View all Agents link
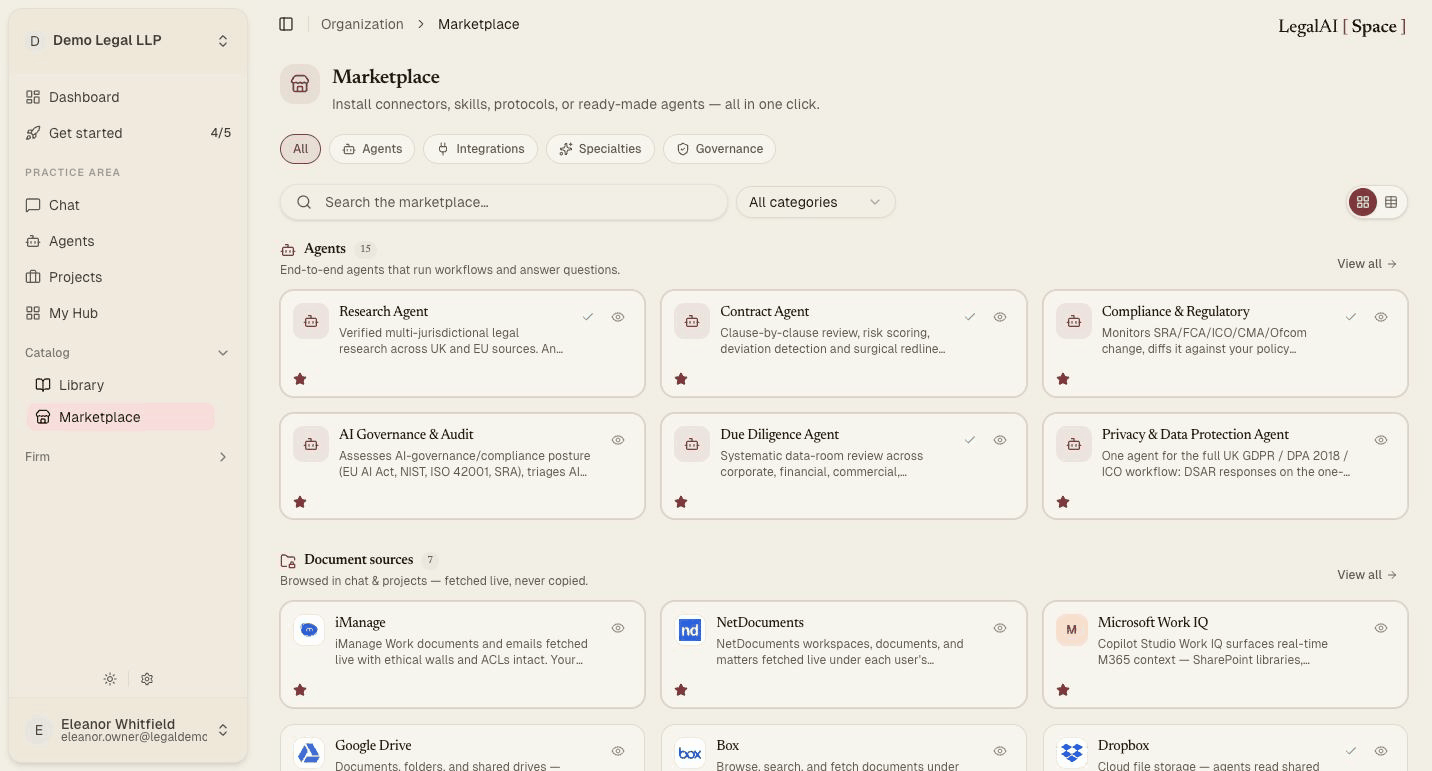Viewport: 1432px width, 771px height. click(x=1367, y=264)
